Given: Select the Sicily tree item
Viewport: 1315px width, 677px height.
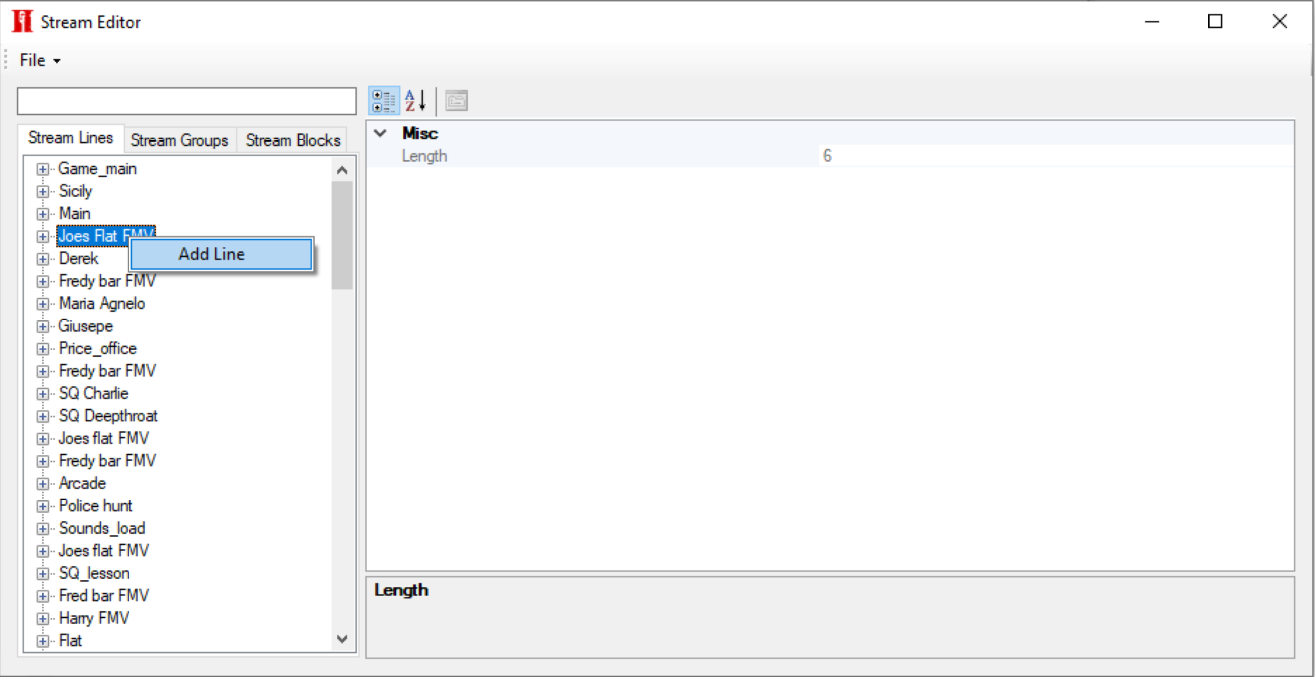Looking at the screenshot, I should tap(75, 191).
